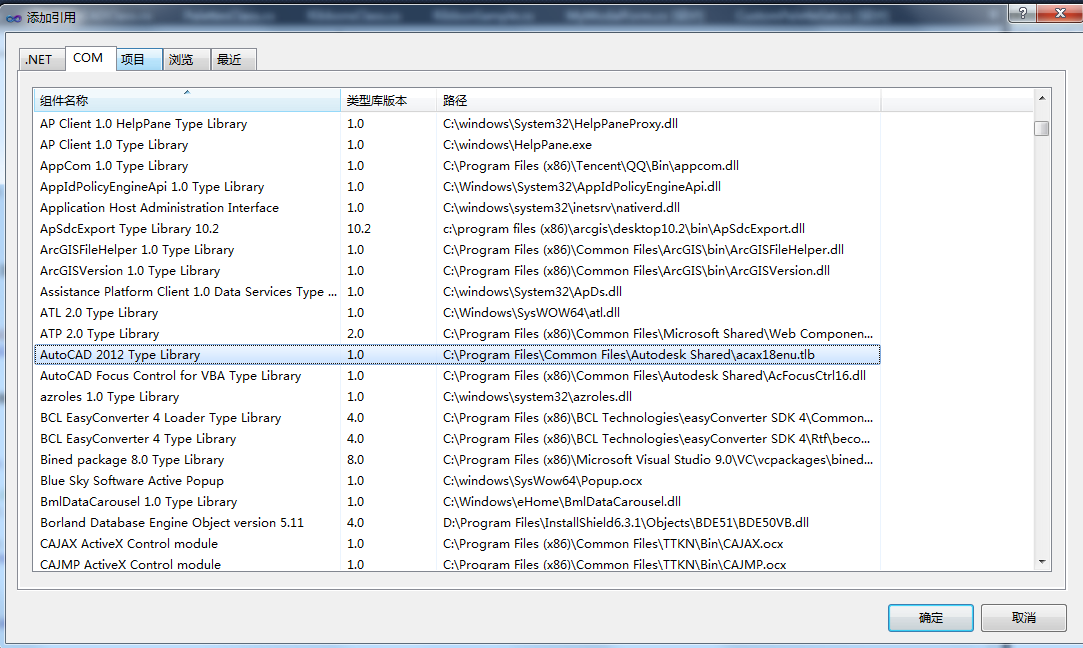Viewport: 1083px width, 648px height.
Task: Sort by 路径 column header
Action: coord(658,100)
